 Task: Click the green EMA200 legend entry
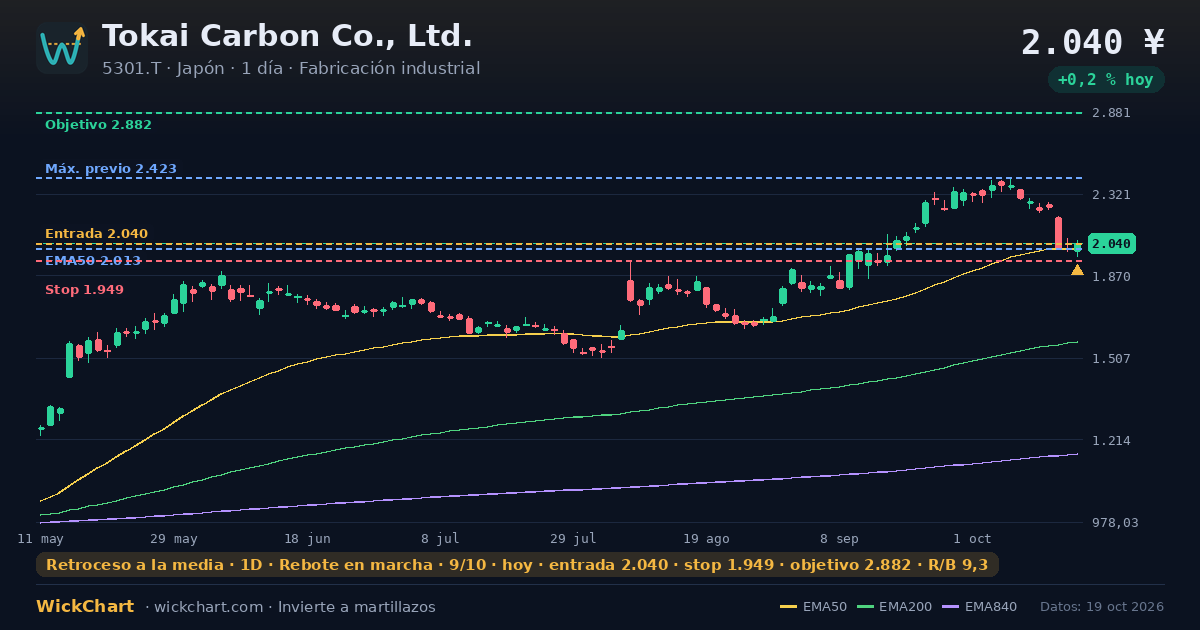[x=895, y=607]
